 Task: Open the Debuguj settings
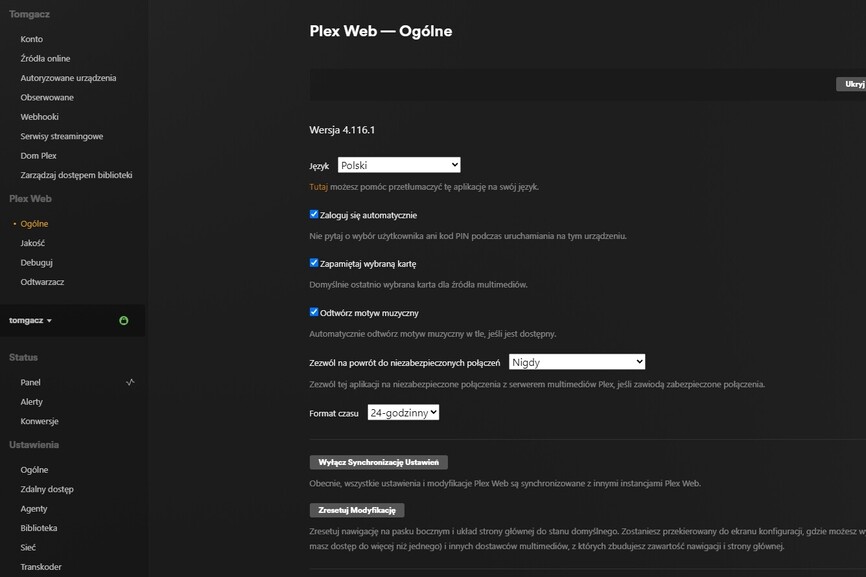click(x=36, y=262)
